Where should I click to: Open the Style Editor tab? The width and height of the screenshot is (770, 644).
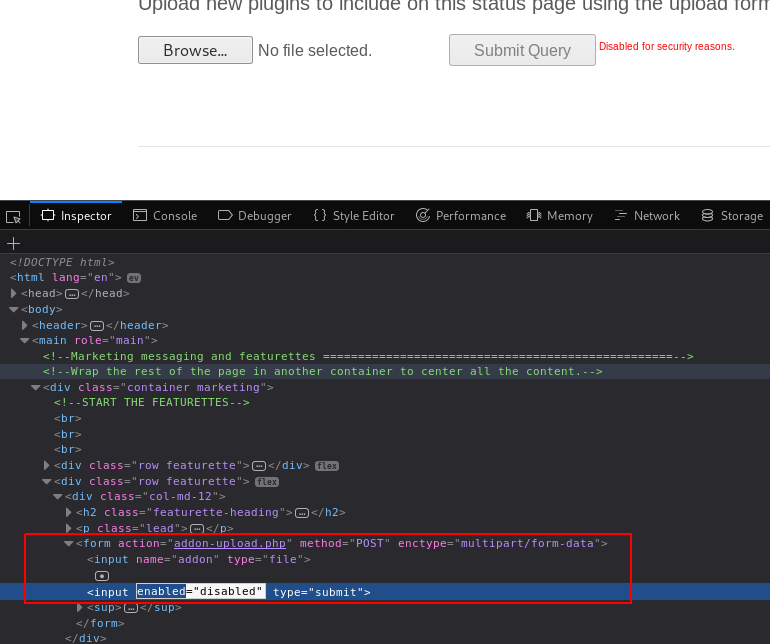click(x=354, y=216)
